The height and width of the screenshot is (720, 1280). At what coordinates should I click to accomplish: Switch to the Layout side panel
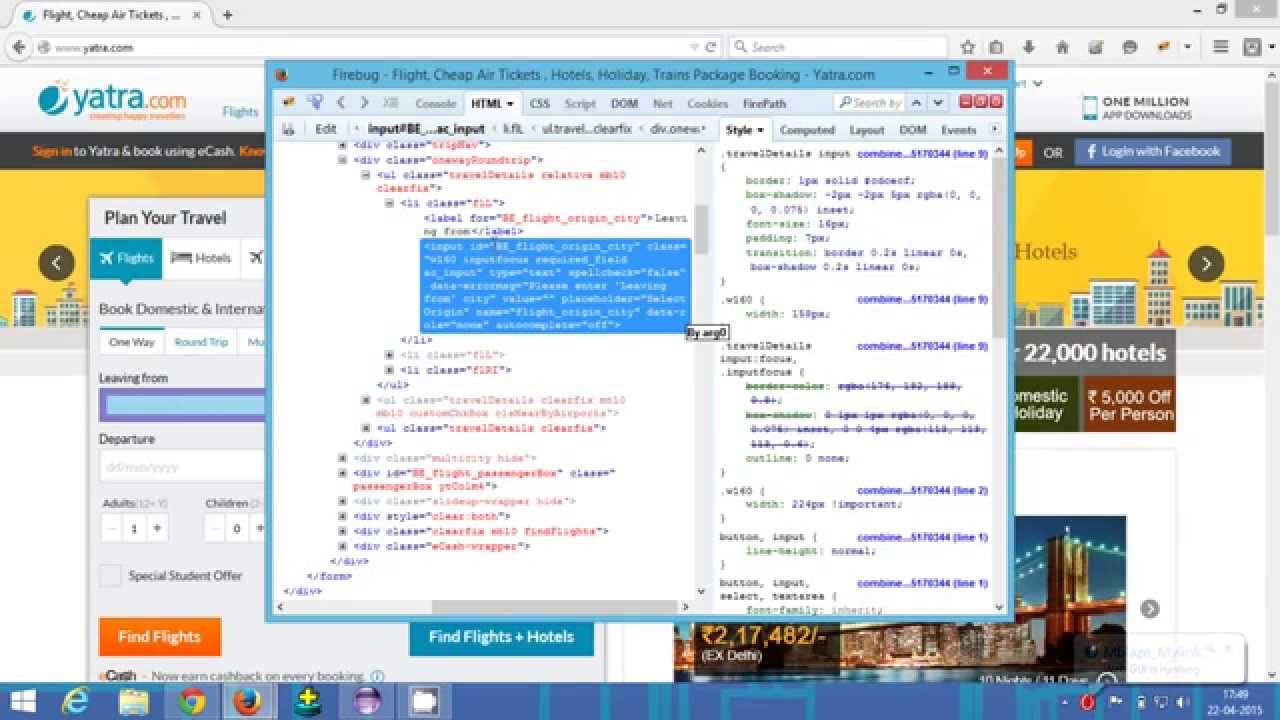coord(867,130)
